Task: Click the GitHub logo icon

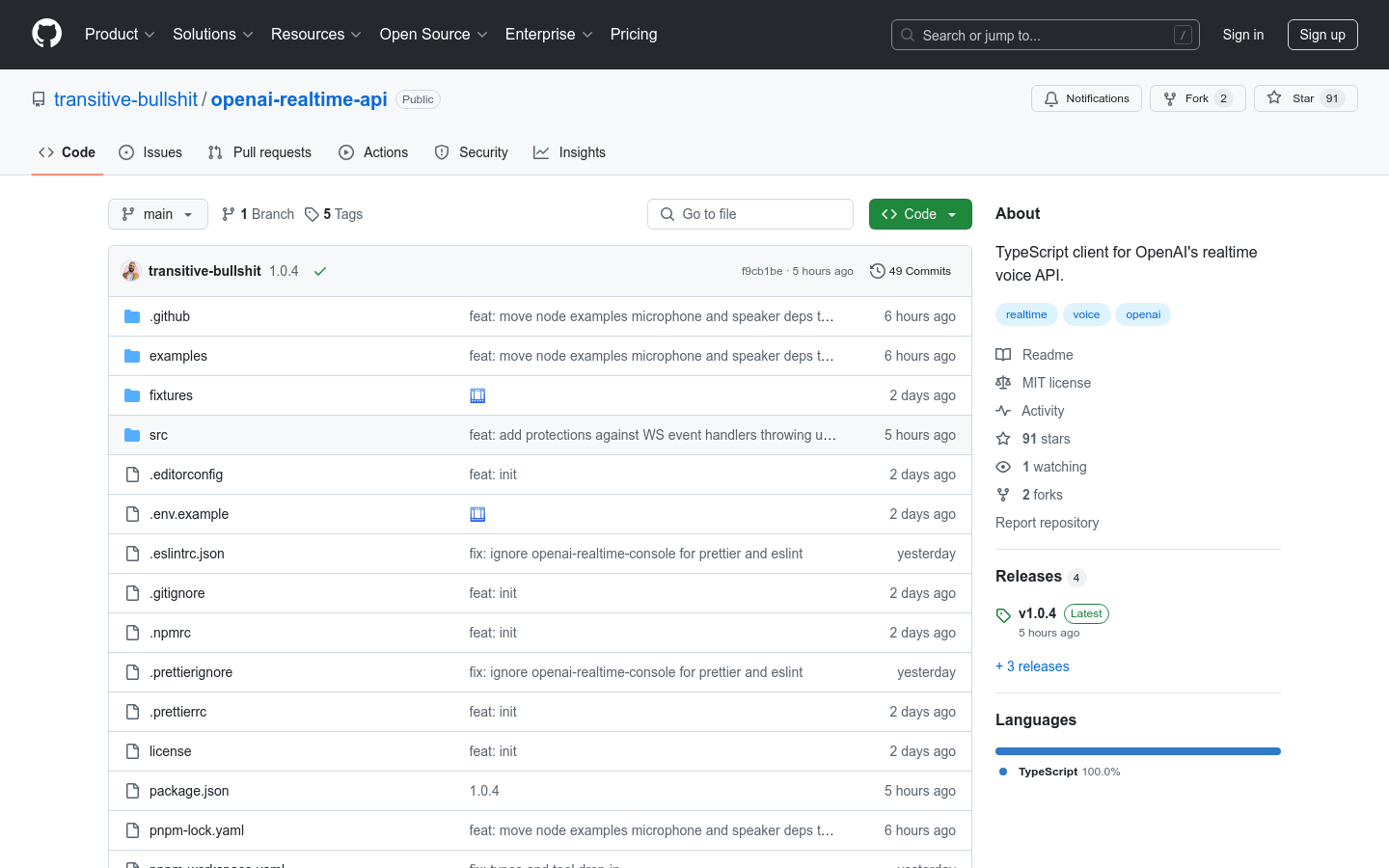Action: [x=46, y=34]
